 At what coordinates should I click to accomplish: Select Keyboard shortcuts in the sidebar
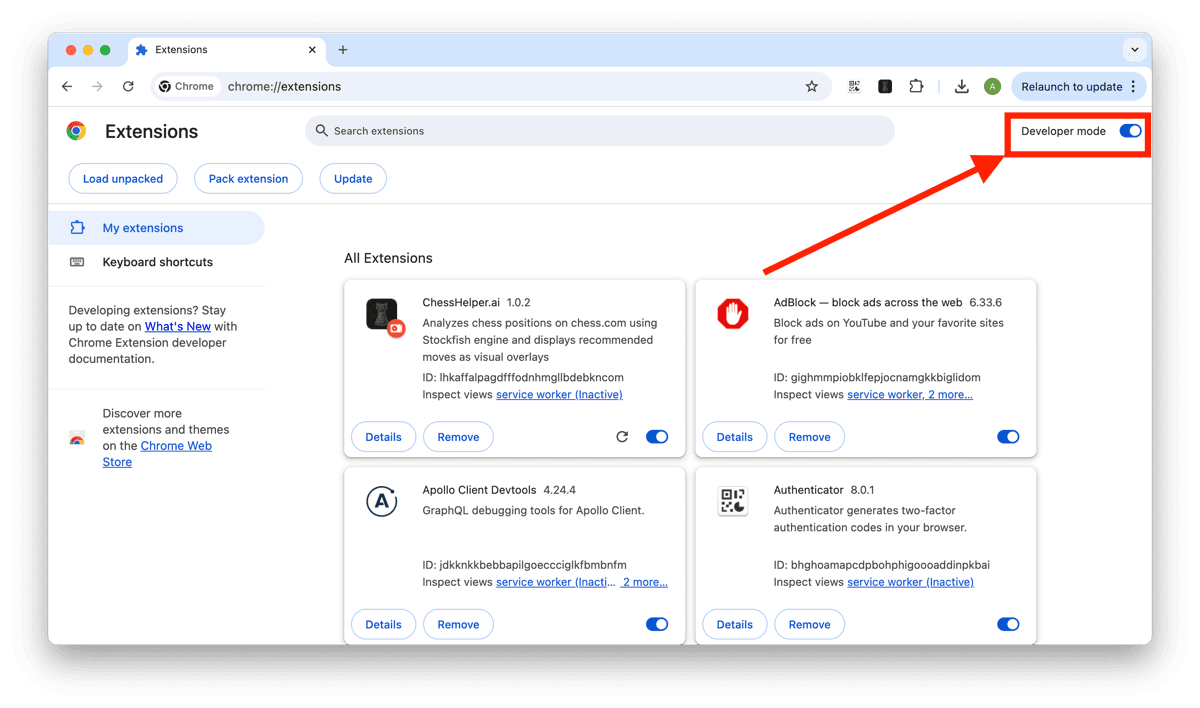[157, 261]
